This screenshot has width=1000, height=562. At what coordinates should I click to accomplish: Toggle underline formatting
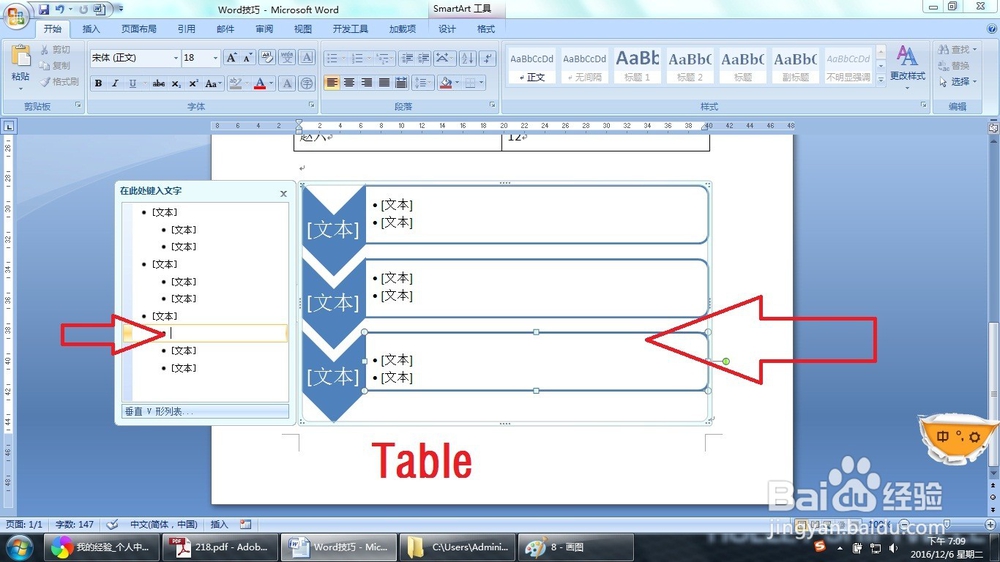(x=133, y=84)
